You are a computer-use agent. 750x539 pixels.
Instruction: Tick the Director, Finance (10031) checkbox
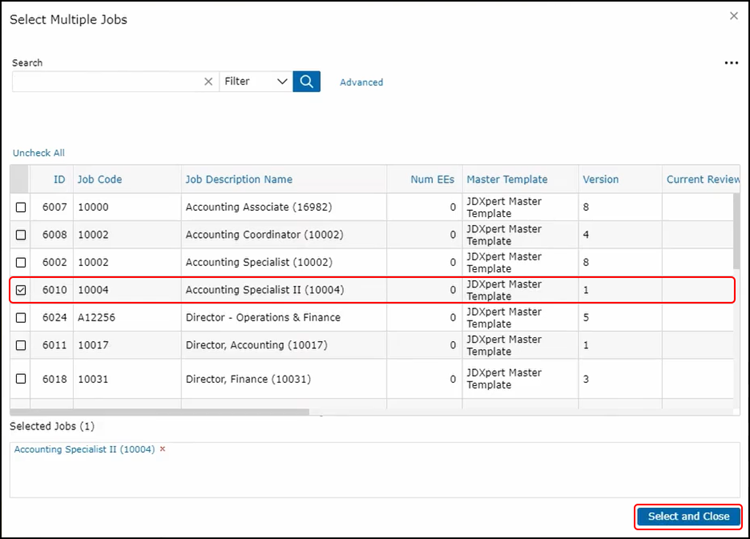click(21, 379)
